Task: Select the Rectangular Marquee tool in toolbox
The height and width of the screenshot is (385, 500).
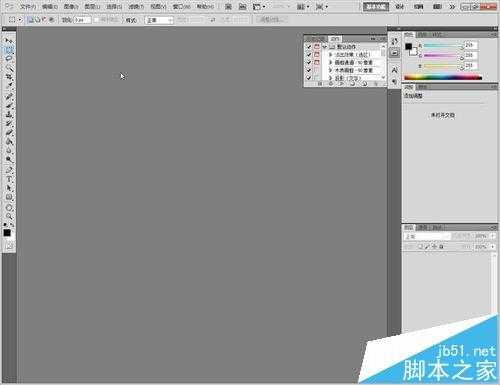Action: 9,50
